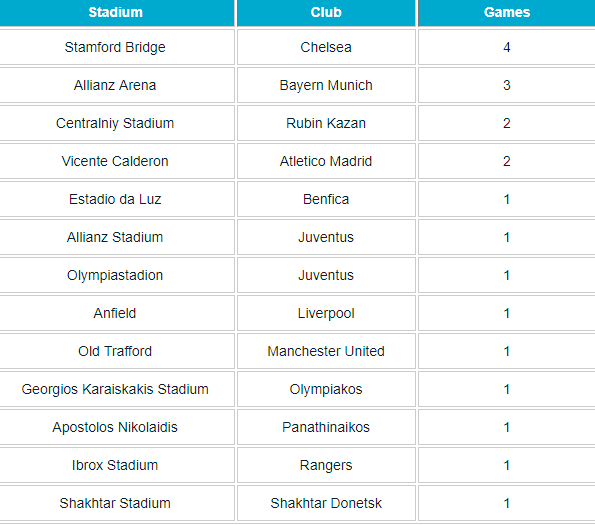Select the Olympiastadion stadium cell
The height and width of the screenshot is (525, 595).
point(117,275)
